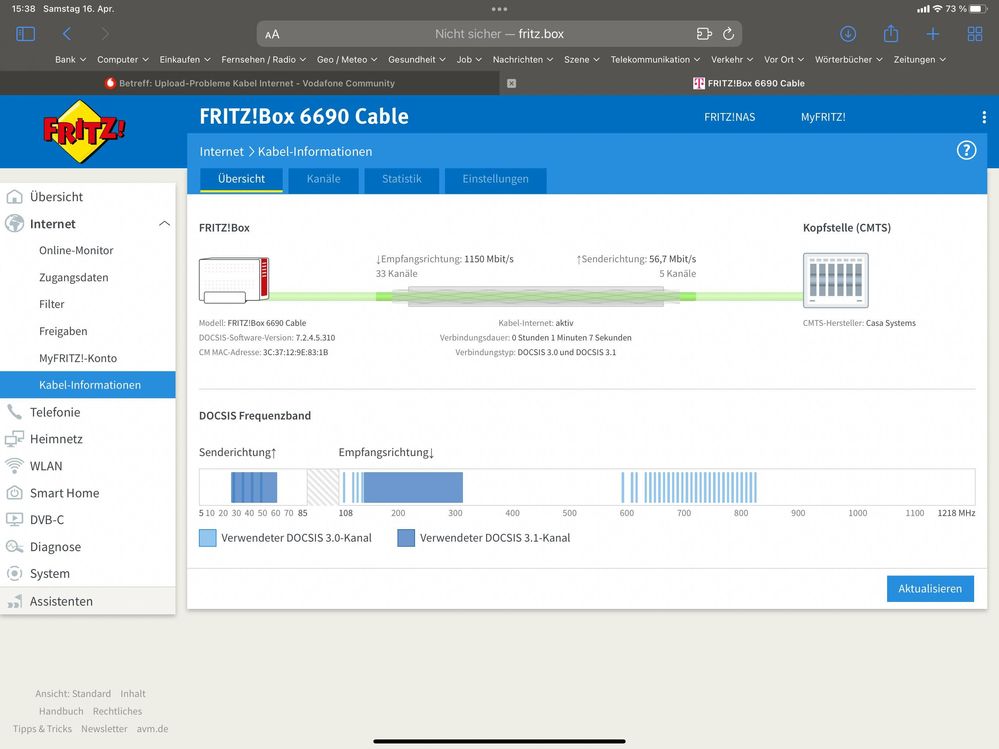Collapse the Internet menu section
Image resolution: width=999 pixels, height=749 pixels.
tap(164, 224)
